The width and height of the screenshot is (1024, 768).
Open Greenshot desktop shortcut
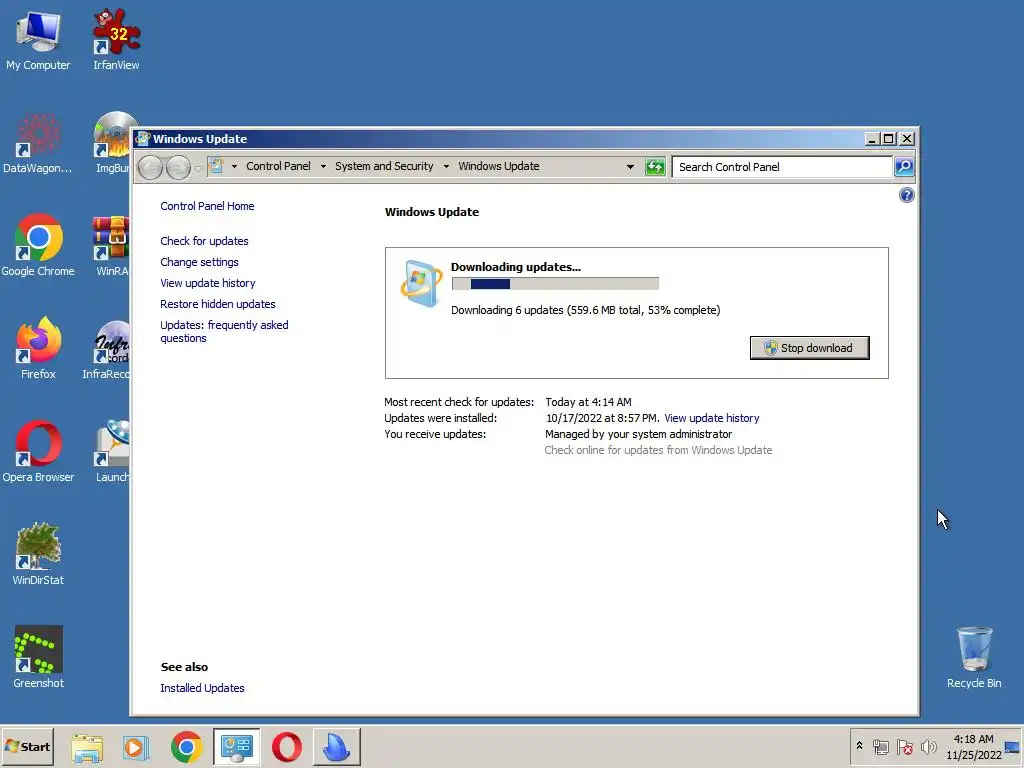tap(38, 658)
